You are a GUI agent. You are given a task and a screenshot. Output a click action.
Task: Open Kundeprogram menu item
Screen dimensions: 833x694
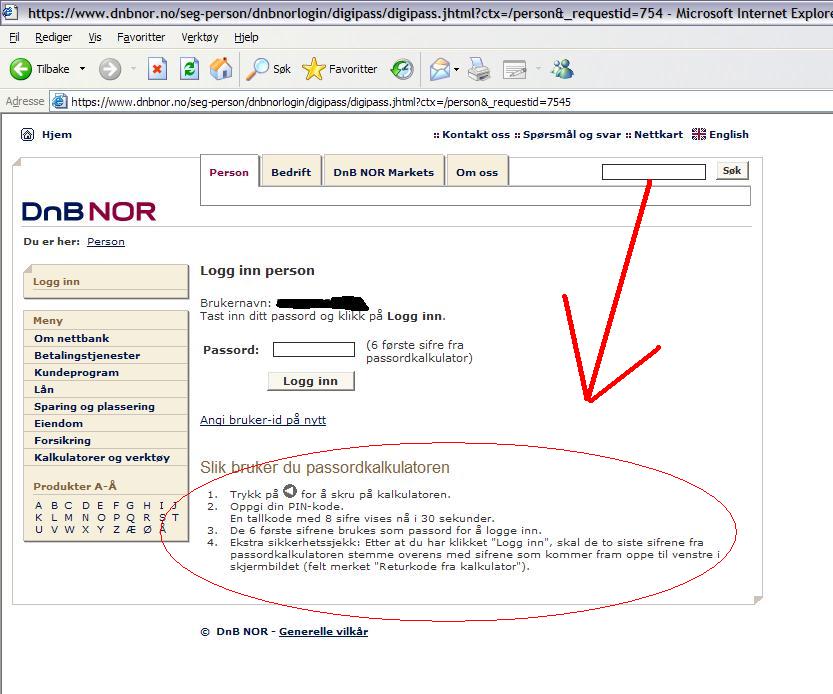(x=76, y=372)
